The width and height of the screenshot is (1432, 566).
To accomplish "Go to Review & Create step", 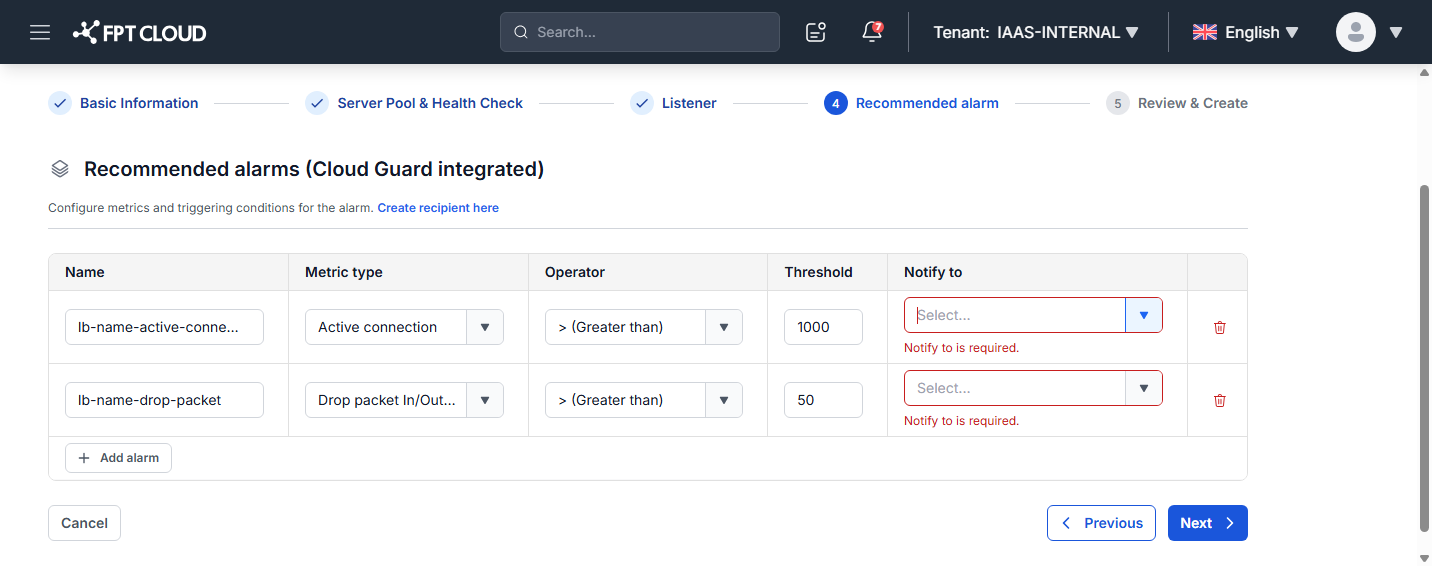I will pos(1177,103).
